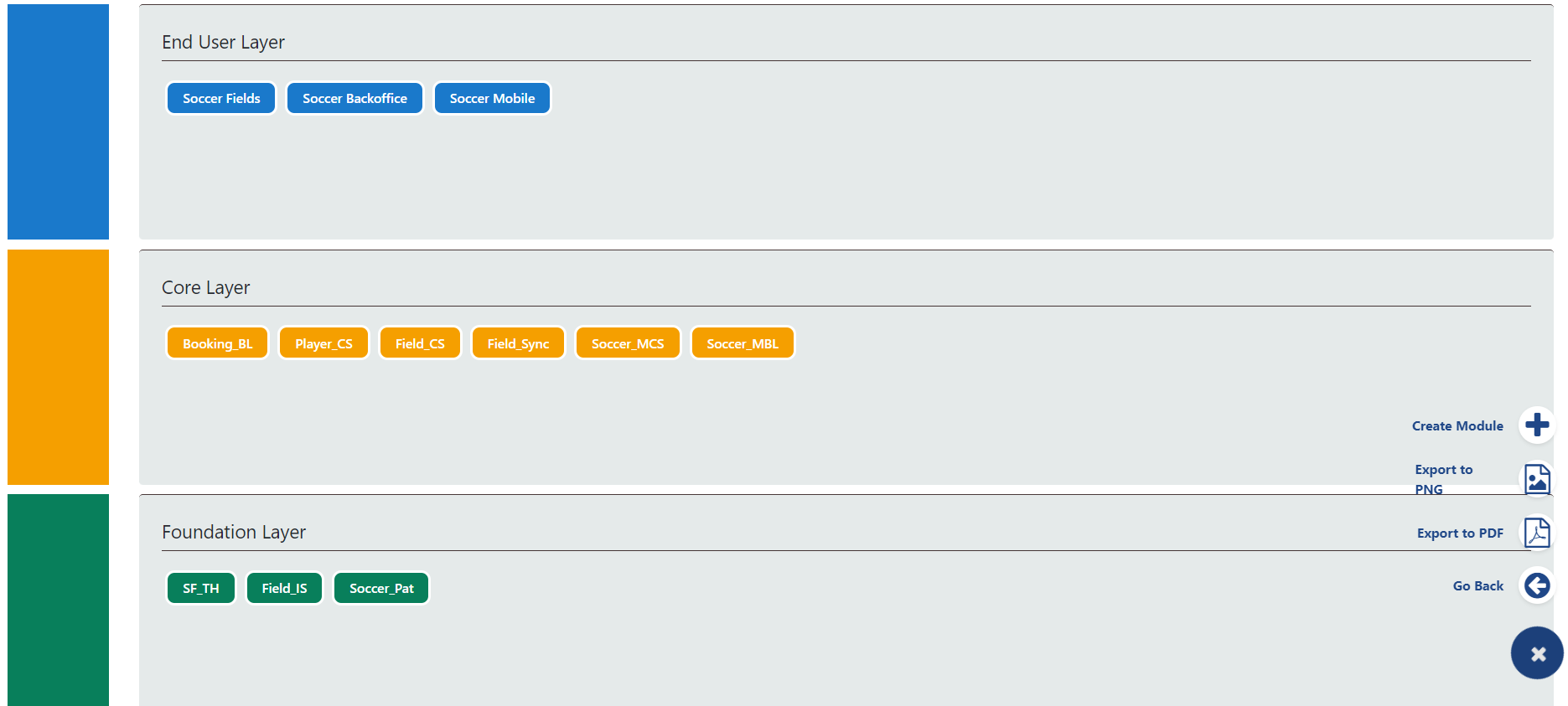Select the Booking_BL core module
Image resolution: width=1568 pixels, height=706 pixels.
click(x=217, y=343)
